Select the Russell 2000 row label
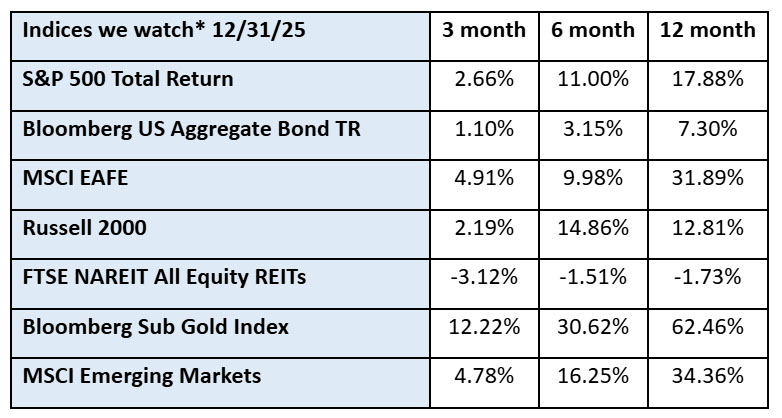This screenshot has height=418, width=782. (x=84, y=228)
